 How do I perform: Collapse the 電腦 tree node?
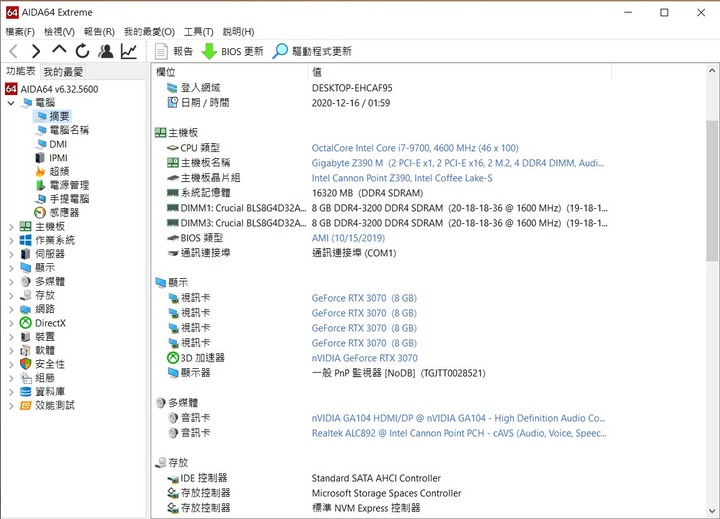click(11, 103)
